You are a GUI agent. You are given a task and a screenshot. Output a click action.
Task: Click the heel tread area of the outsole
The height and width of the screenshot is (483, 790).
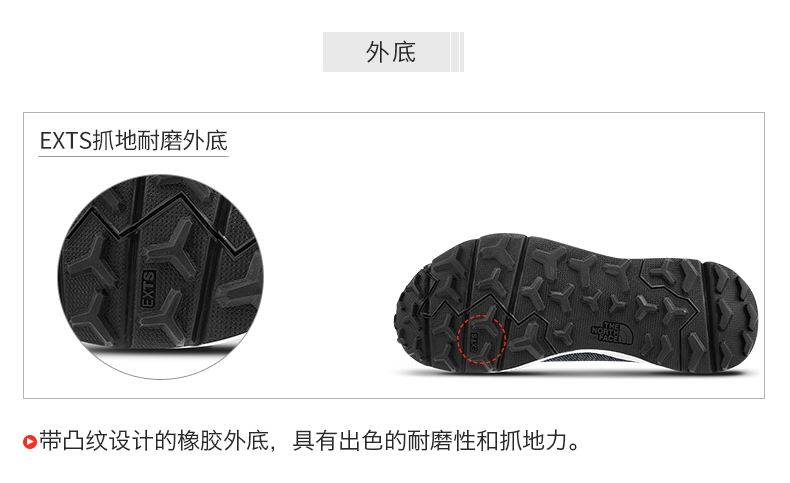(x=731, y=315)
